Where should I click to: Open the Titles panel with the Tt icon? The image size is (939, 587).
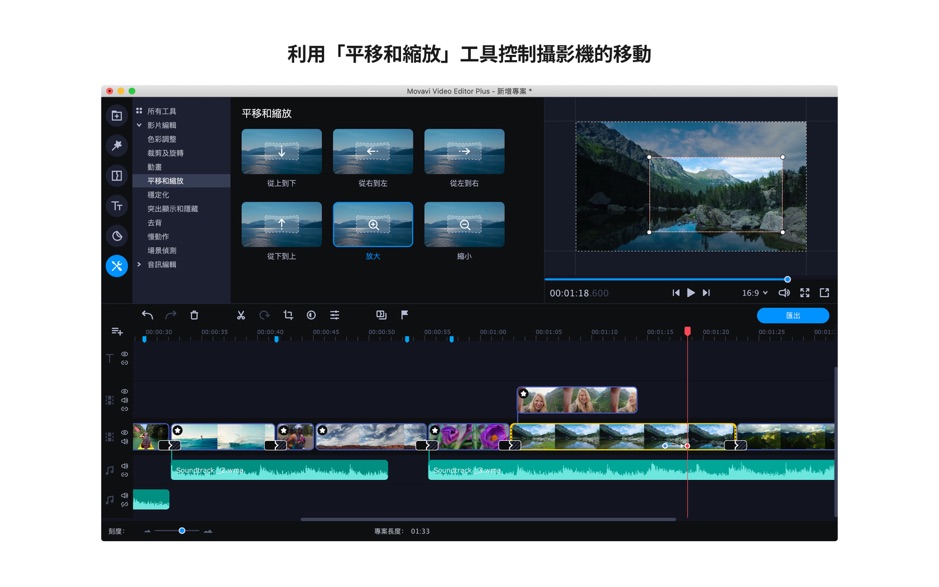pyautogui.click(x=116, y=207)
